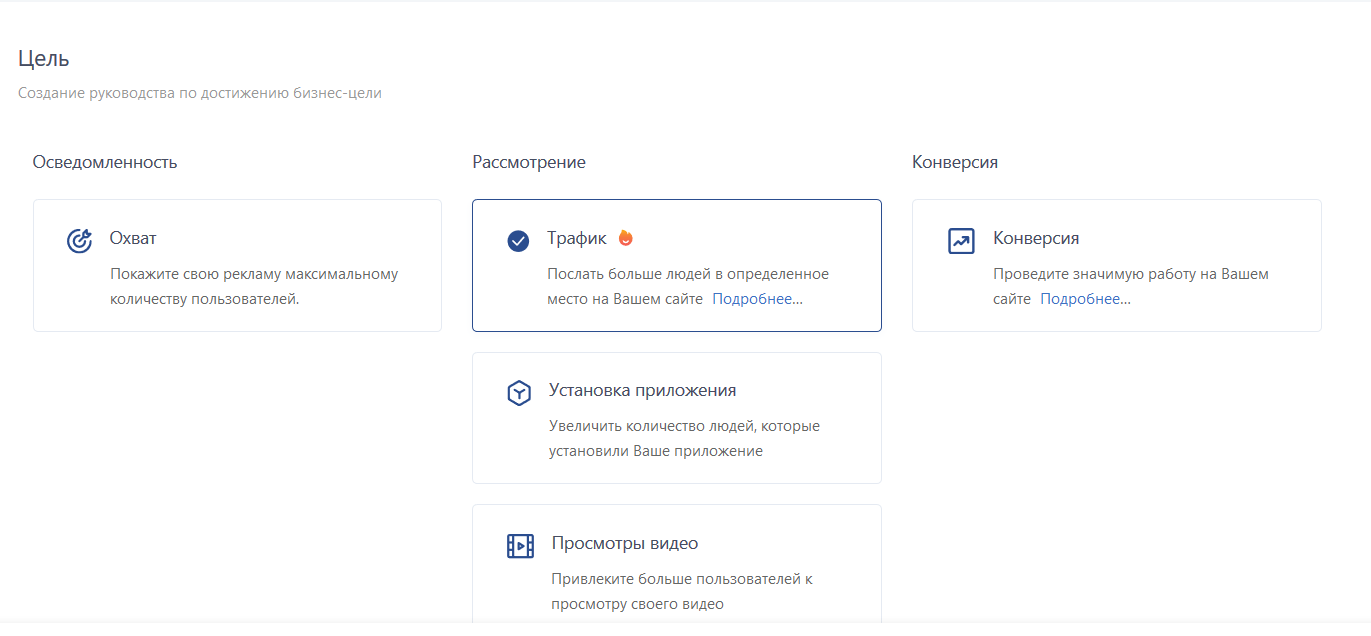Click the Конверсия column heading

[955, 162]
